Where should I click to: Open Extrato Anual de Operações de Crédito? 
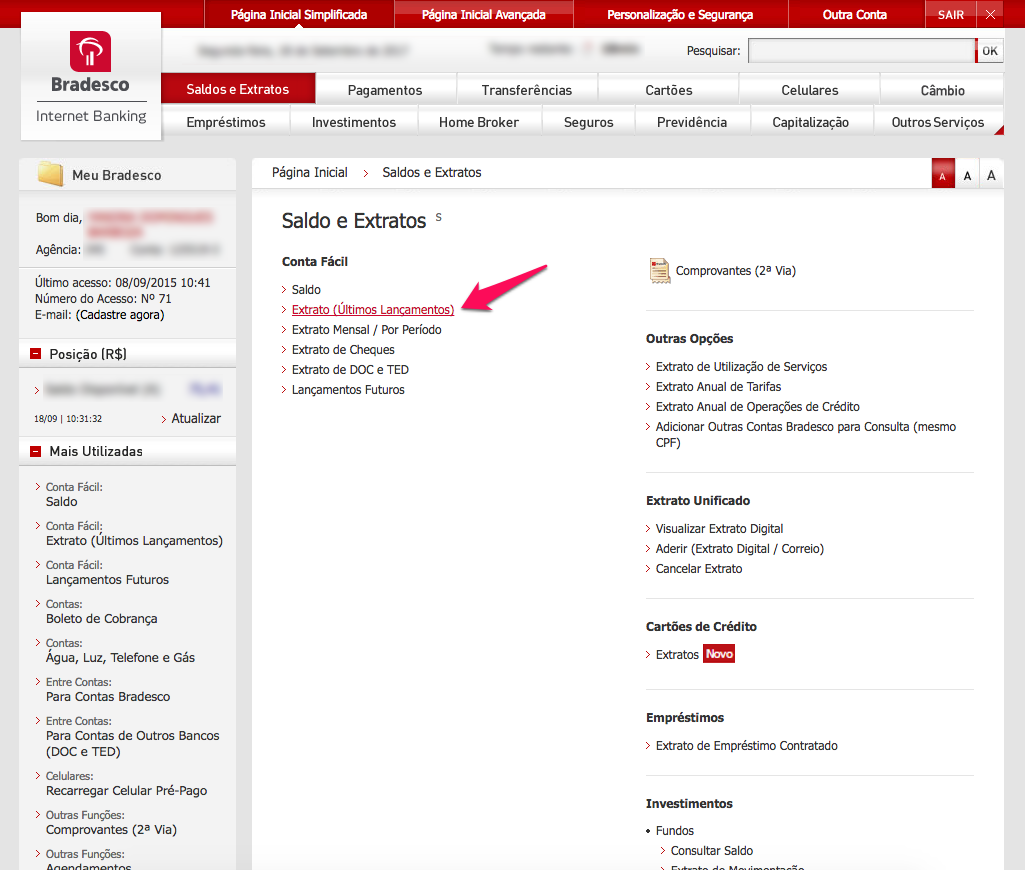click(x=758, y=407)
